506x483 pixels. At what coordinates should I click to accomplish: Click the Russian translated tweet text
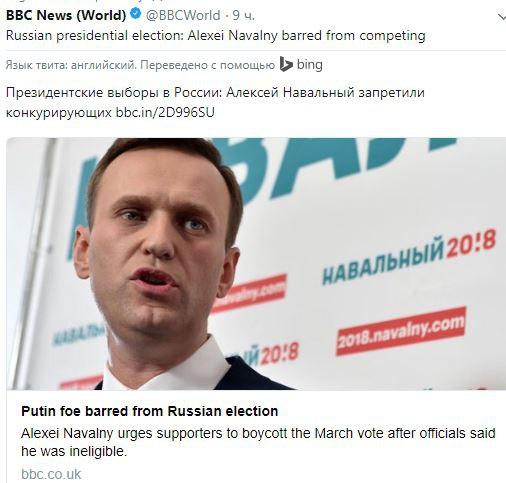coord(215,102)
